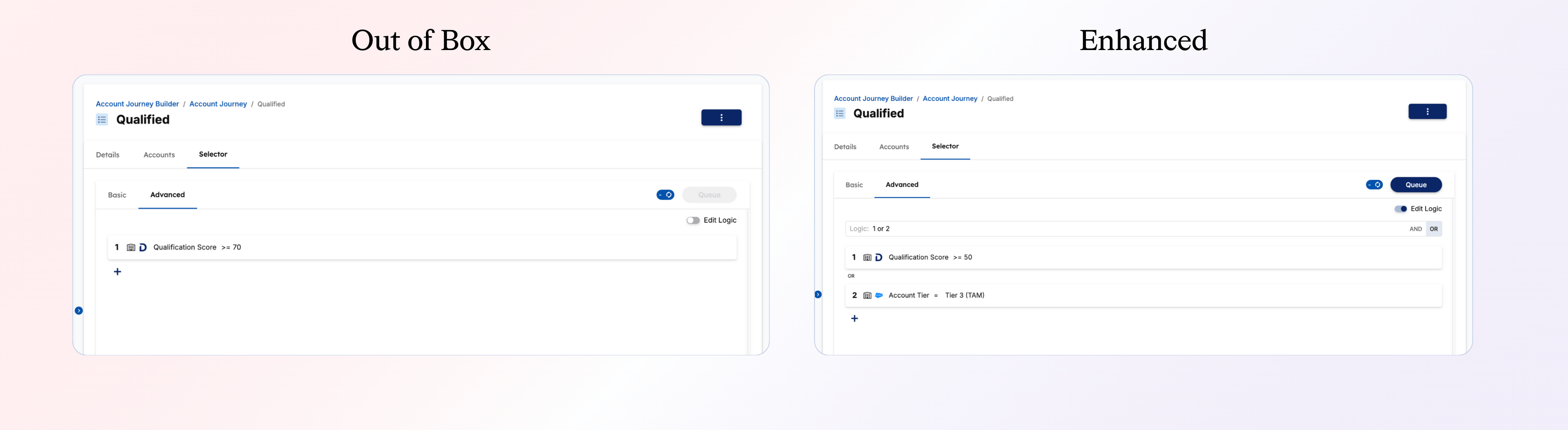Switch to the Accounts tab in the Out of Box panel
1568x430 pixels.
click(159, 155)
